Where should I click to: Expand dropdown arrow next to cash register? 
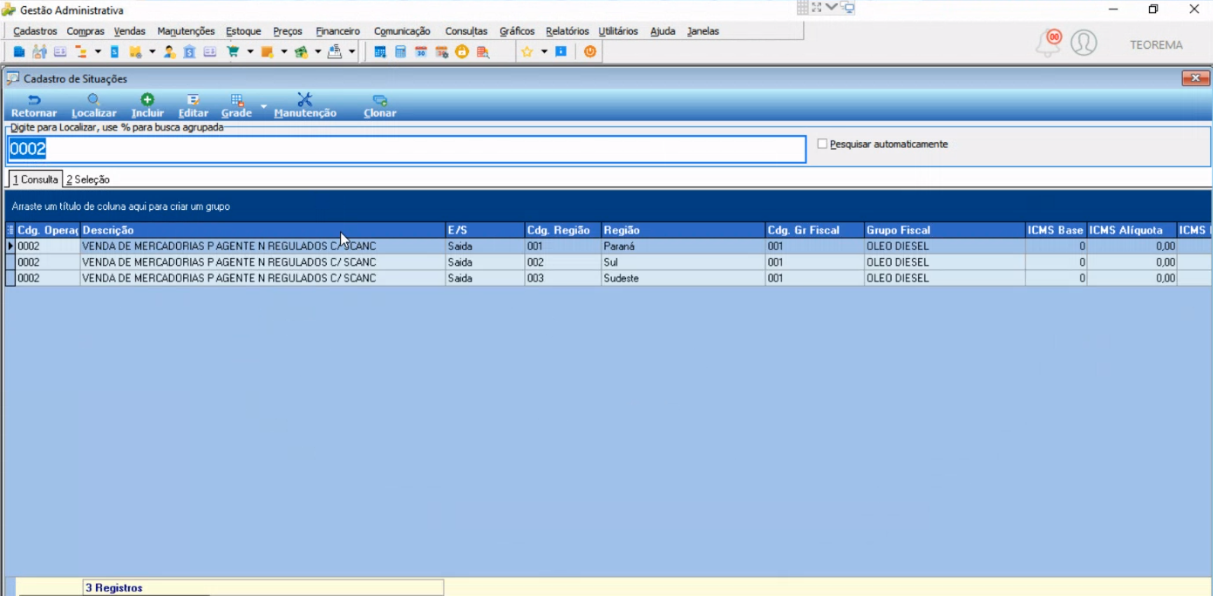(352, 51)
